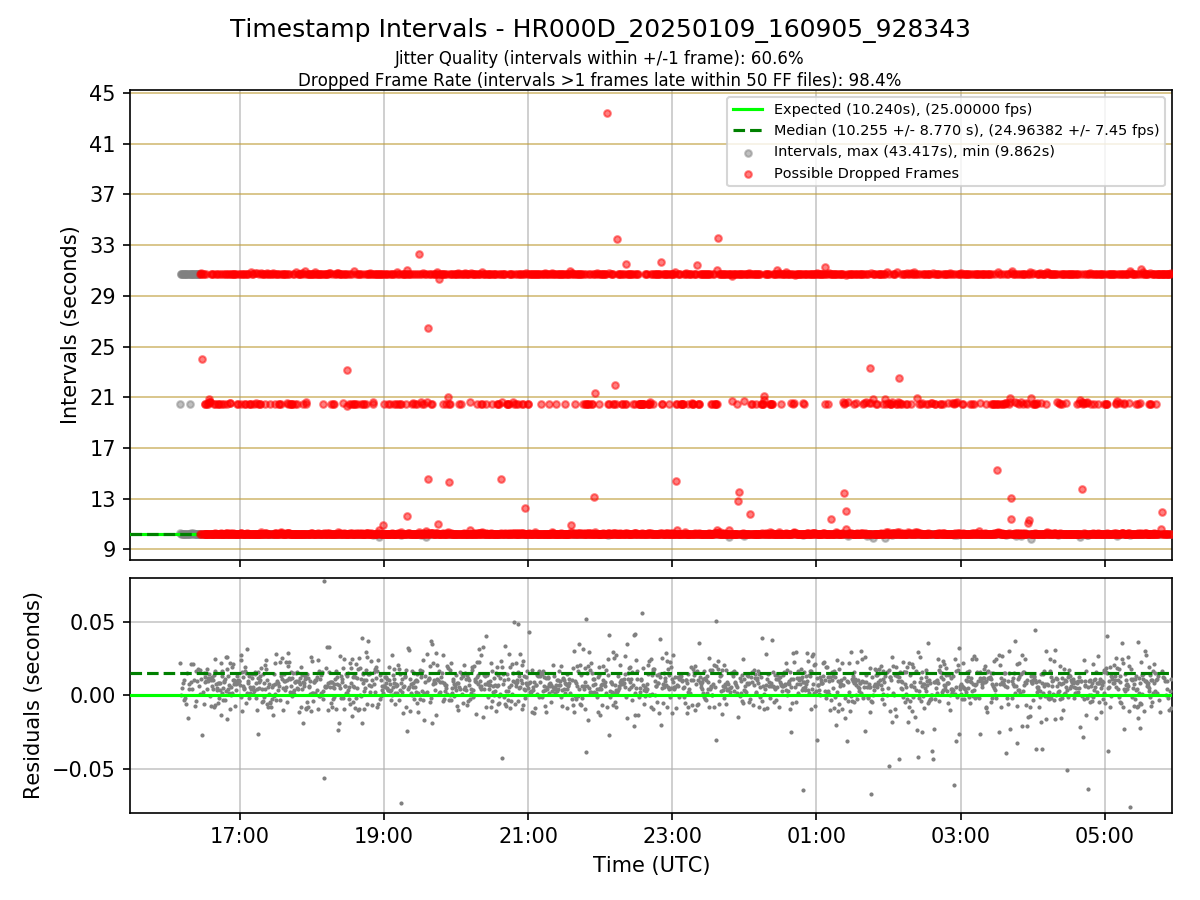Click the plot title Timestamp Intervals HR000D

click(600, 29)
